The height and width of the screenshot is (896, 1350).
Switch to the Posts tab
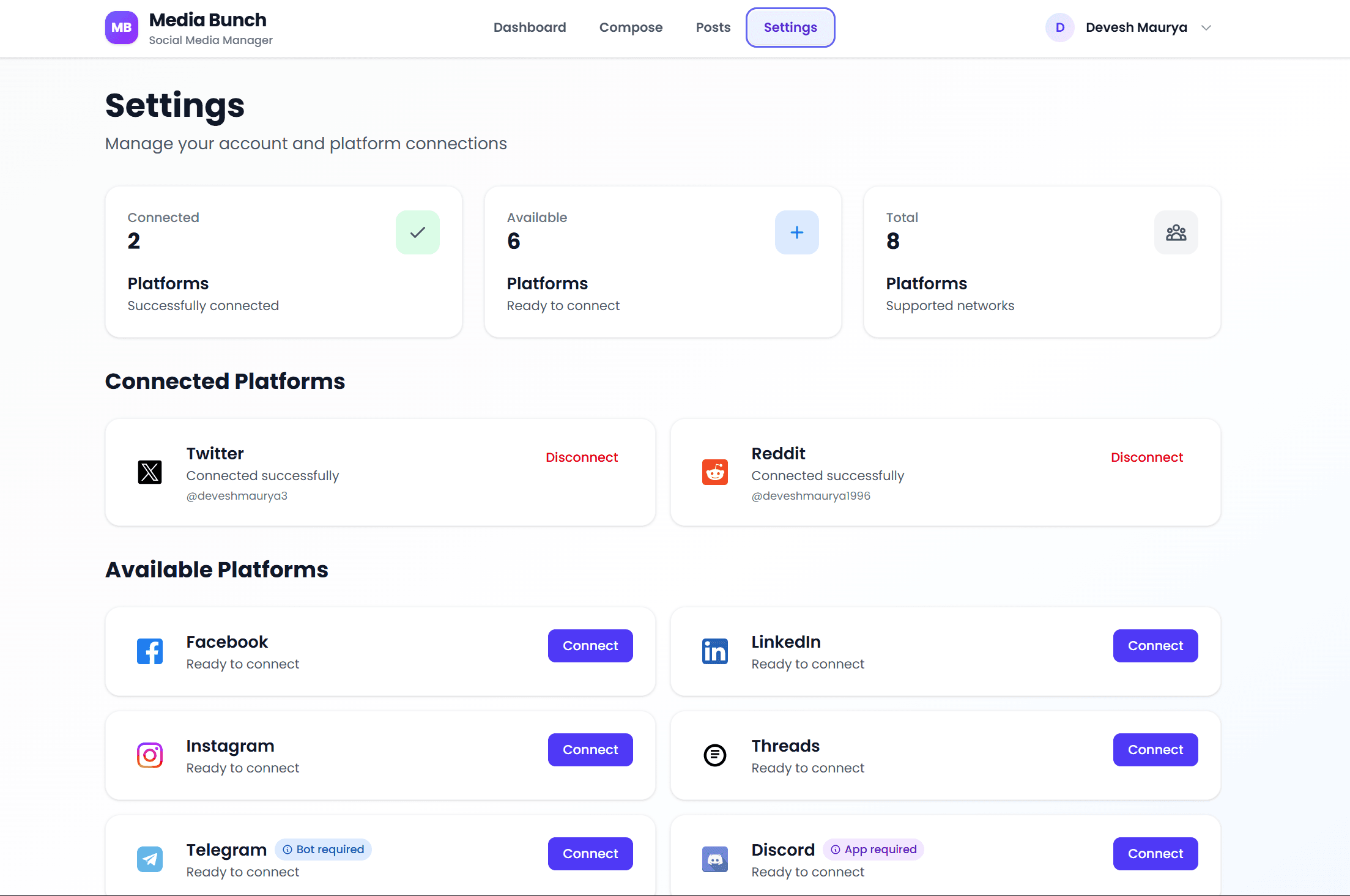(x=713, y=28)
